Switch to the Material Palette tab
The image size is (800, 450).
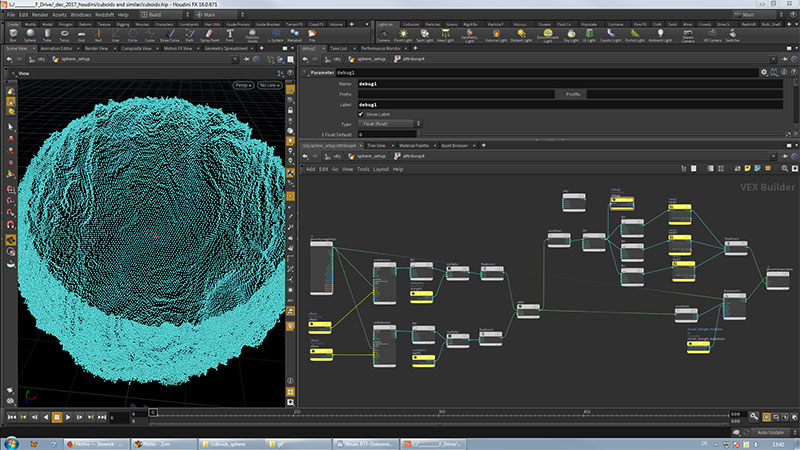pos(414,145)
